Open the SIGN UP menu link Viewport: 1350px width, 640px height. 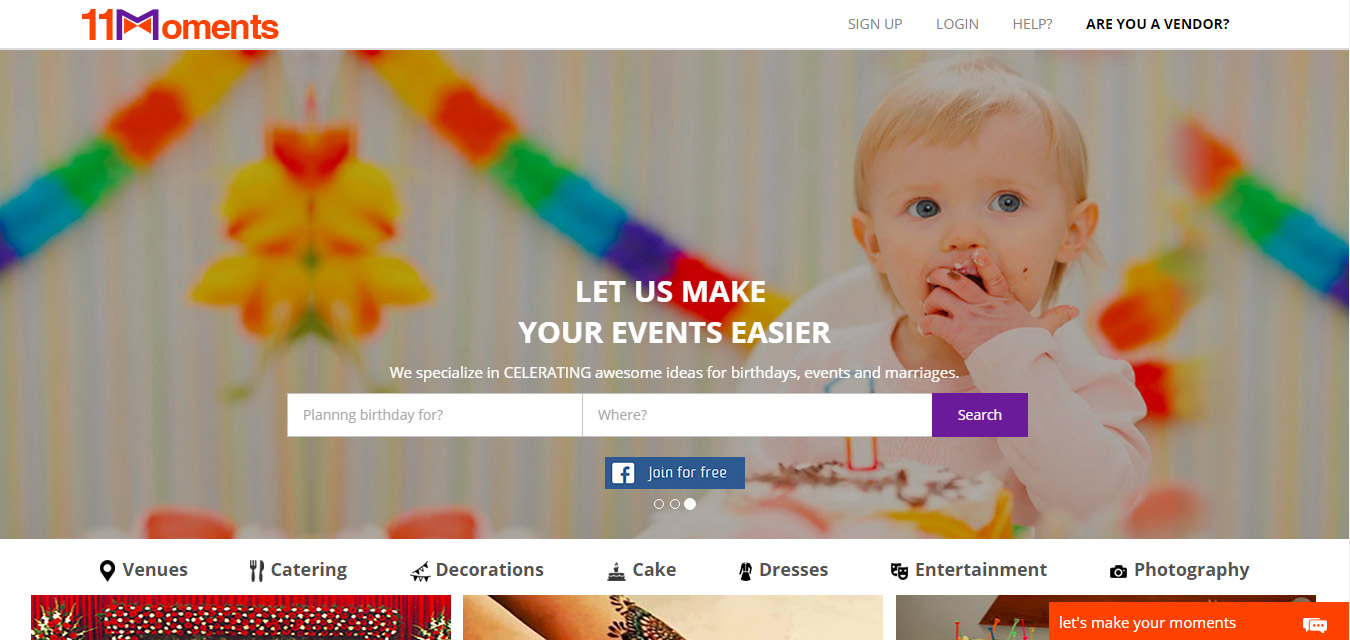(x=875, y=24)
